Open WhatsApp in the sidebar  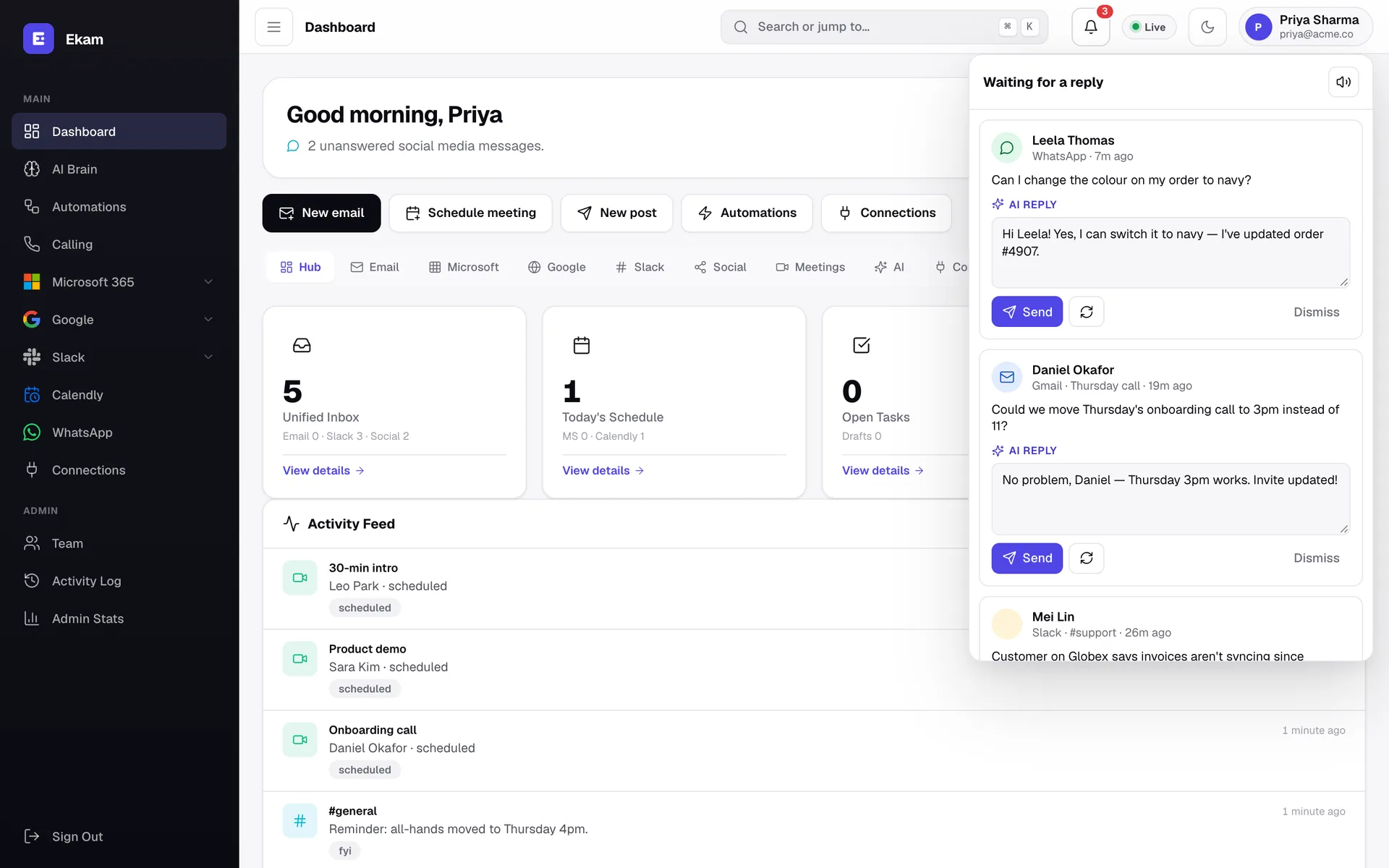119,432
